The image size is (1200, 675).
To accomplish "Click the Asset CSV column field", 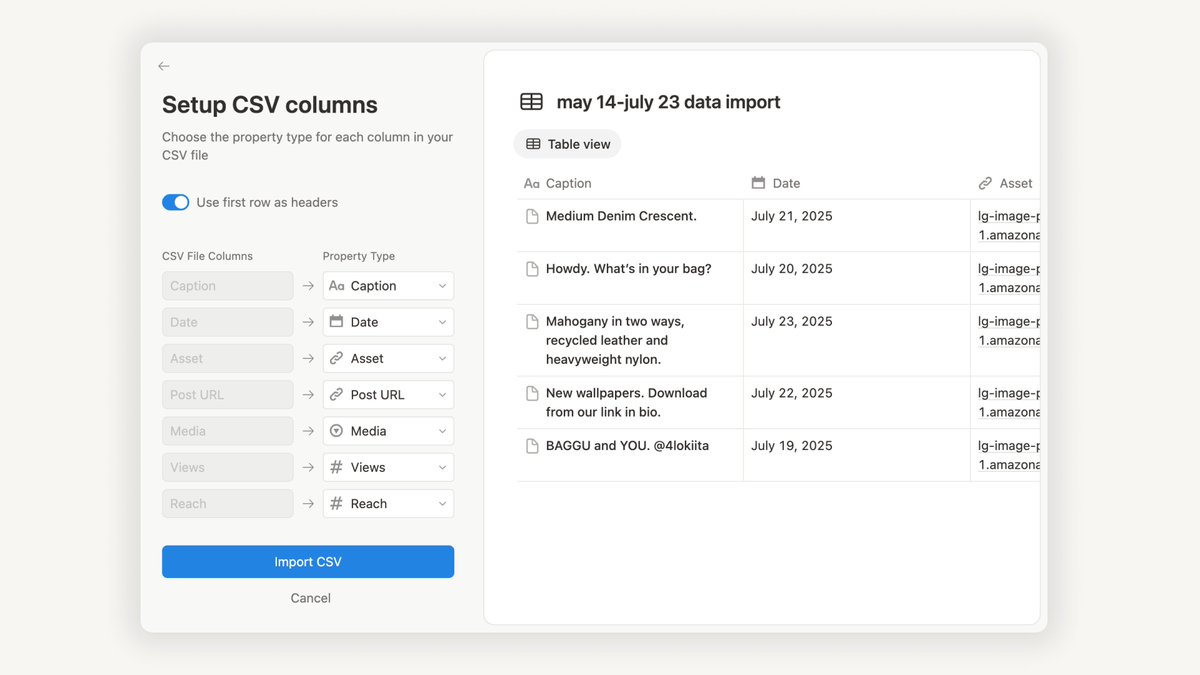I will (x=228, y=358).
